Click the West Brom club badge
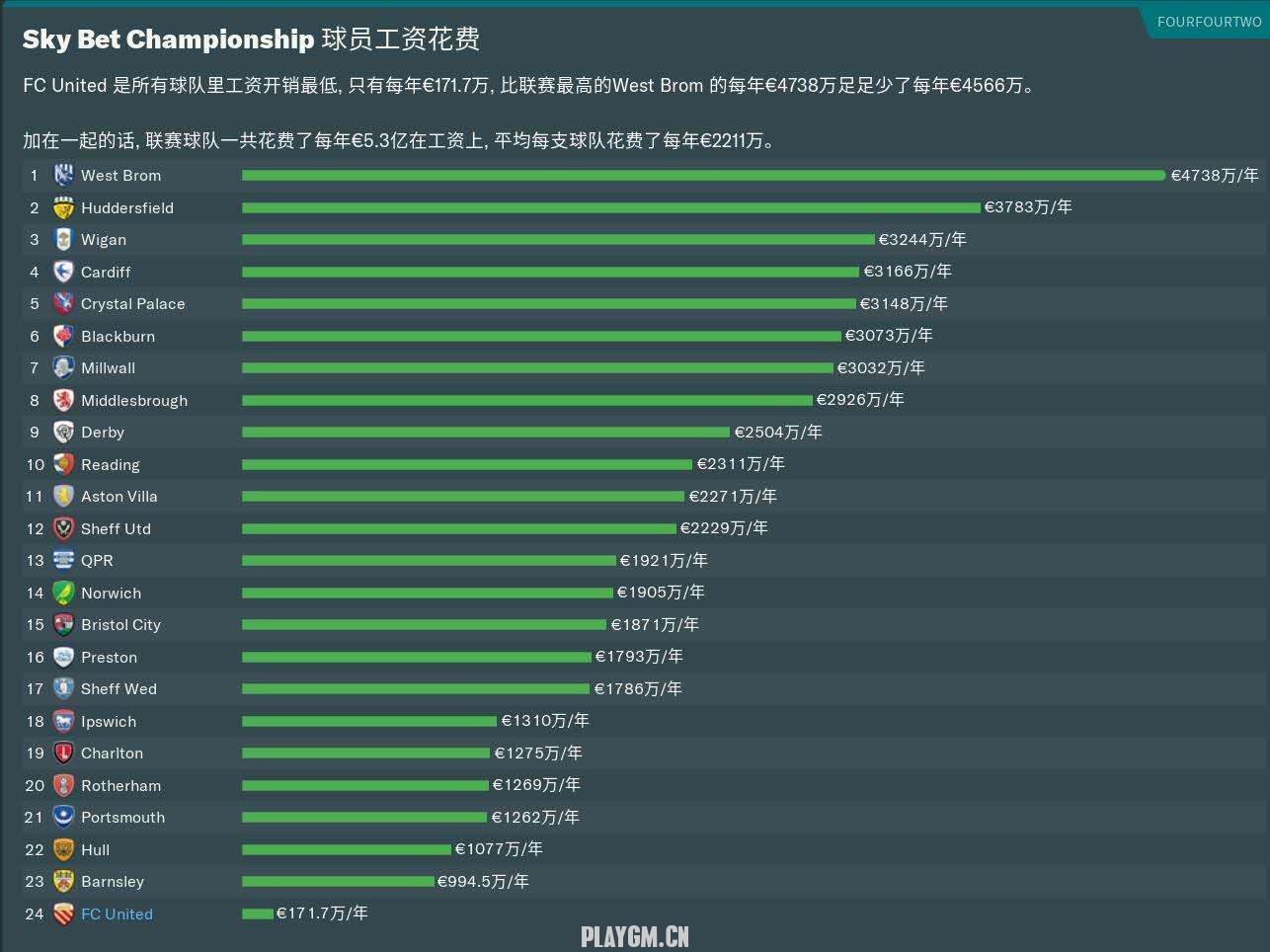This screenshot has width=1270, height=952. click(x=63, y=176)
